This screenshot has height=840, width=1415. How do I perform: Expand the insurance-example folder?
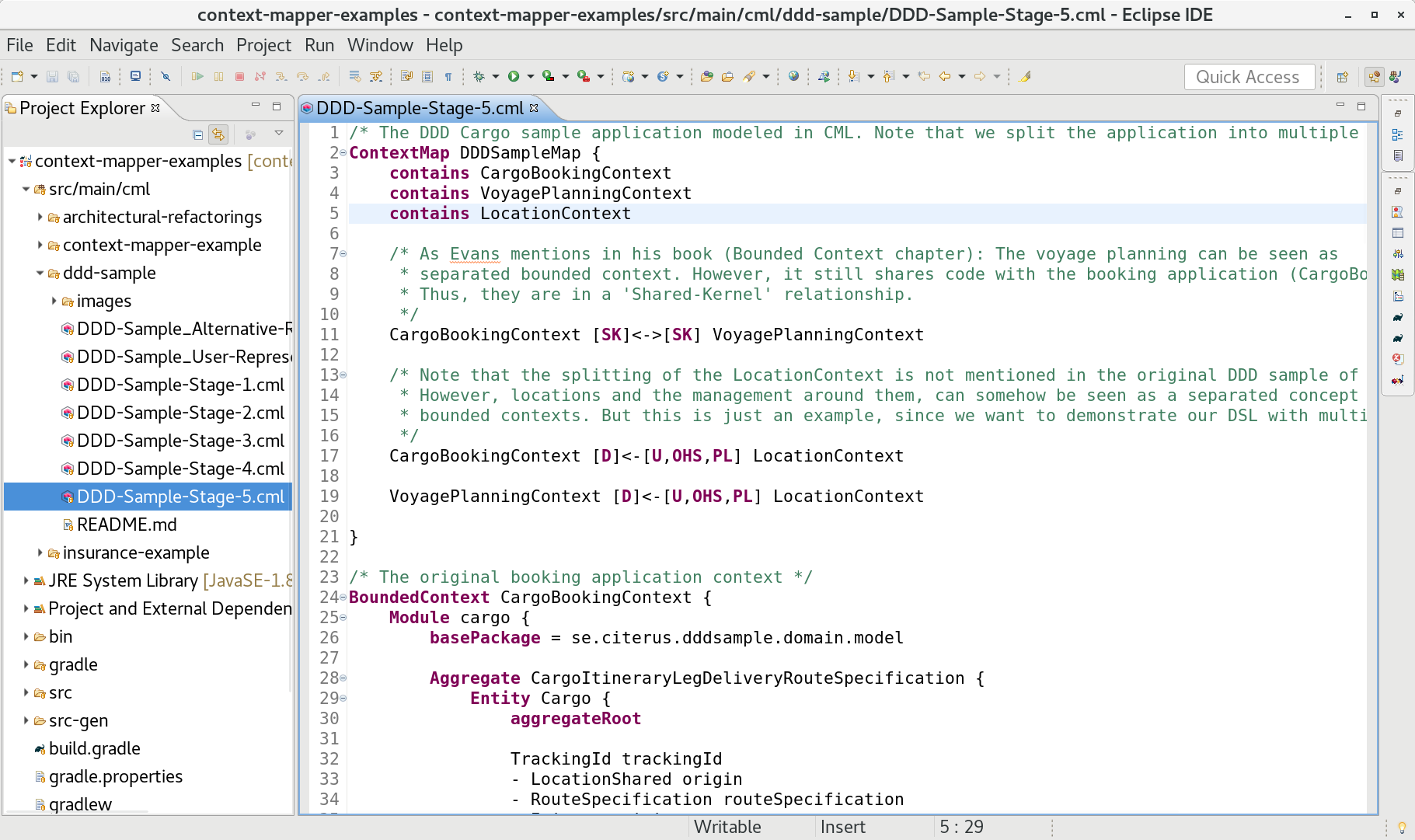(40, 553)
